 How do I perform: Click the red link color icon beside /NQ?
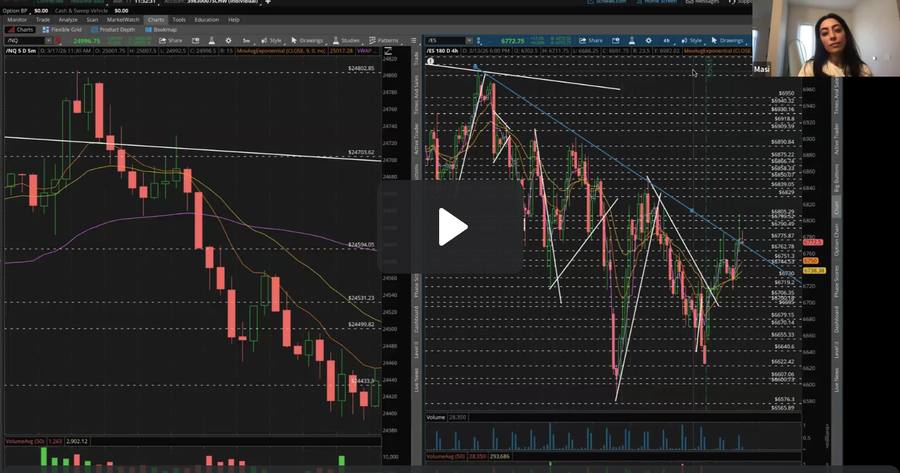58,41
